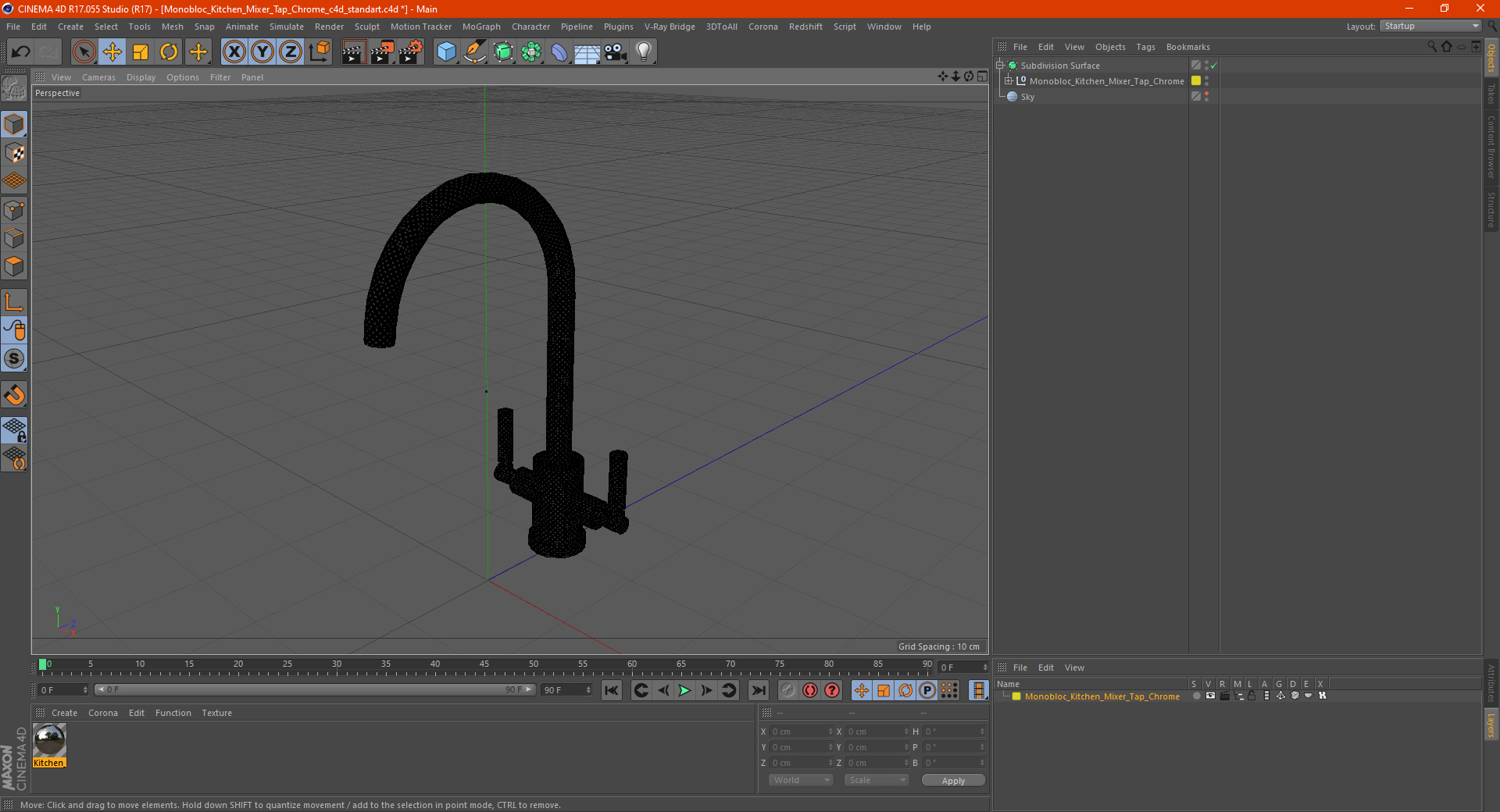1500x812 pixels.
Task: Open the Render menu
Action: [329, 27]
